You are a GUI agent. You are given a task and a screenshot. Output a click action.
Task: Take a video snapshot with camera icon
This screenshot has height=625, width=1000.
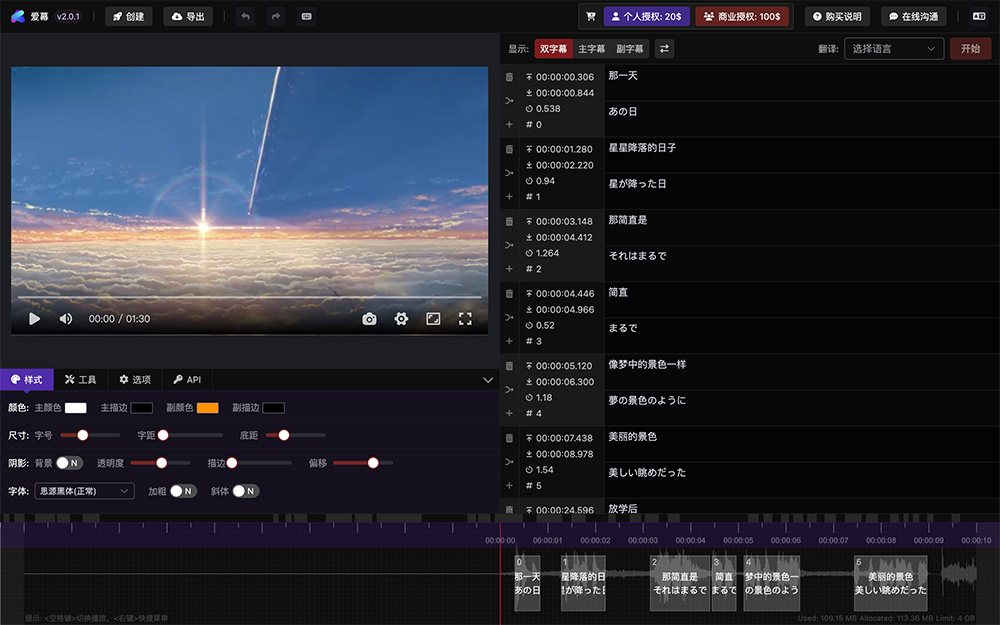tap(369, 319)
